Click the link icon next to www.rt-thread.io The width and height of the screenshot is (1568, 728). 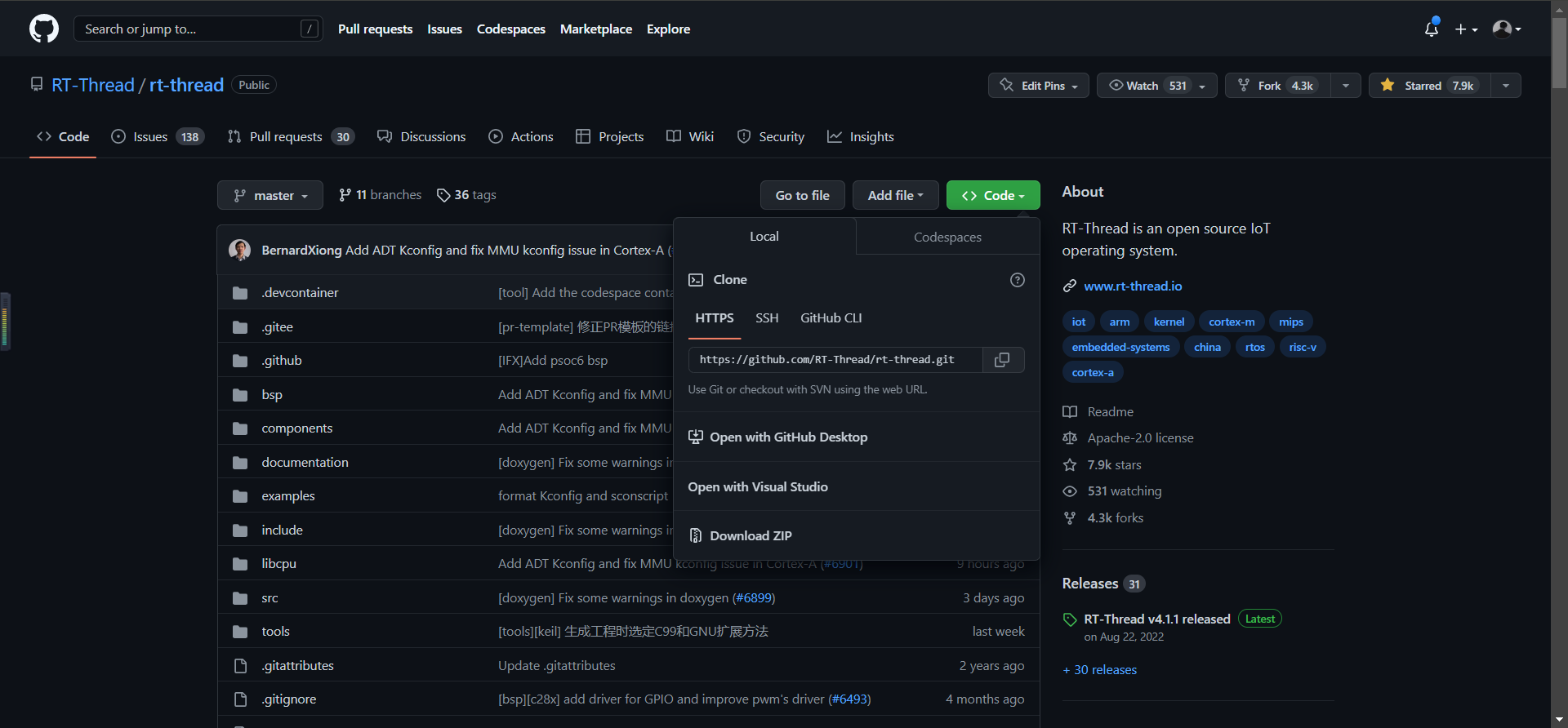click(x=1069, y=286)
